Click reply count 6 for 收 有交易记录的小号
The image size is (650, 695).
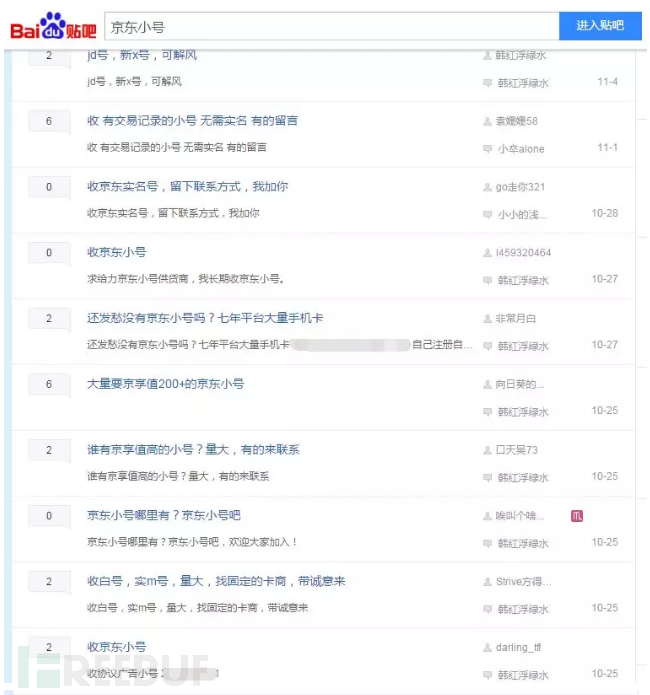click(x=49, y=121)
